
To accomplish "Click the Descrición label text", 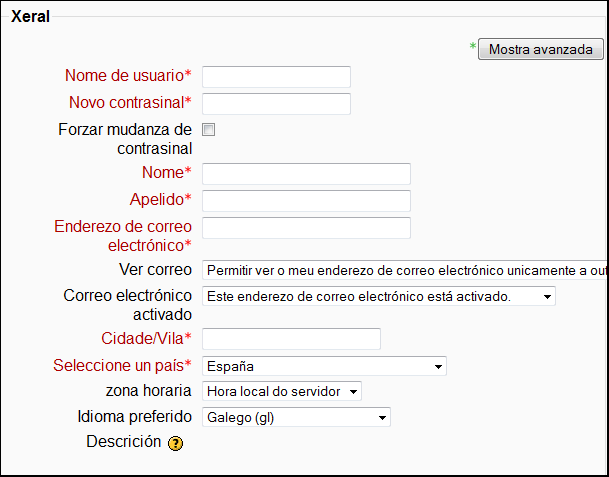I will click(123, 442).
